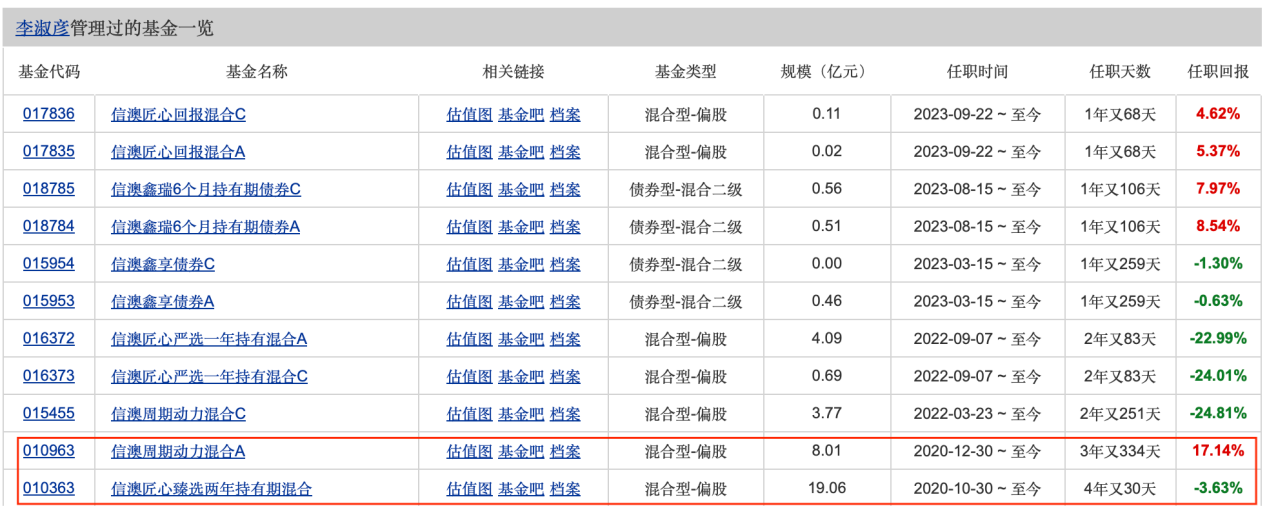Select the 4.09 fund size cell

click(x=827, y=339)
